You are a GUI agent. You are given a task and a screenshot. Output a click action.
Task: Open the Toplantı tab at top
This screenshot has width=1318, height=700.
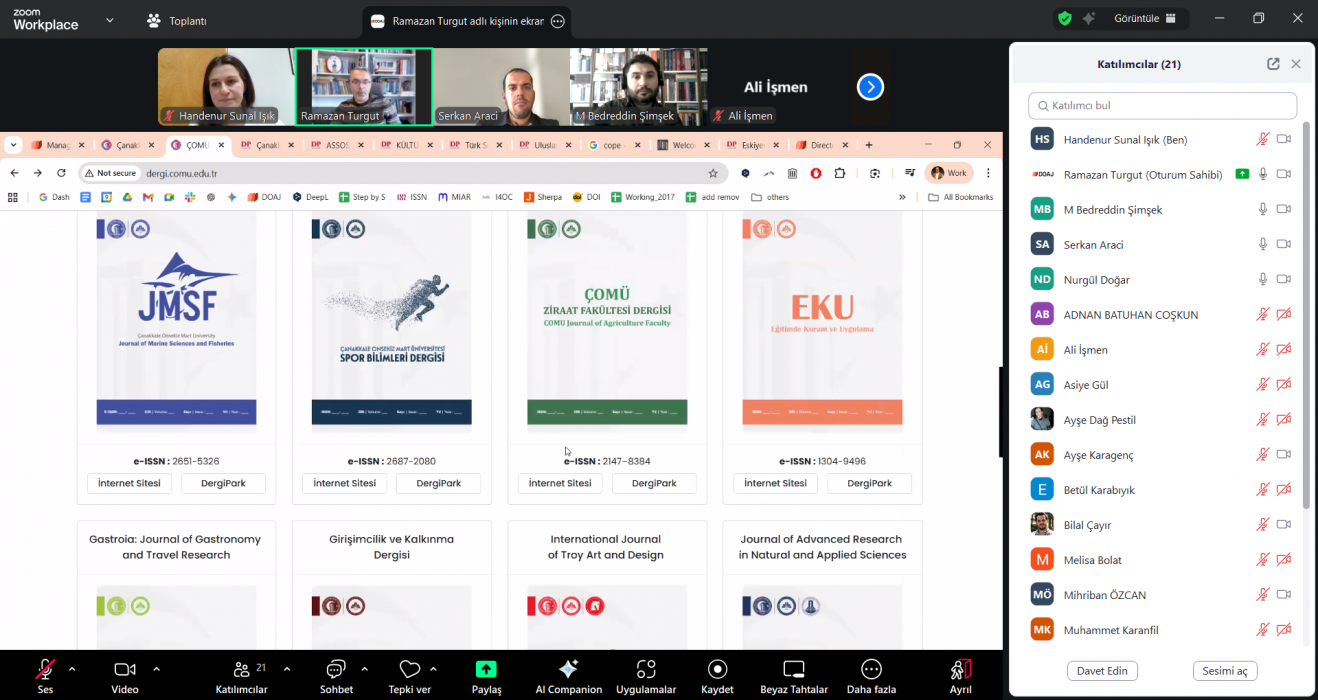176,20
